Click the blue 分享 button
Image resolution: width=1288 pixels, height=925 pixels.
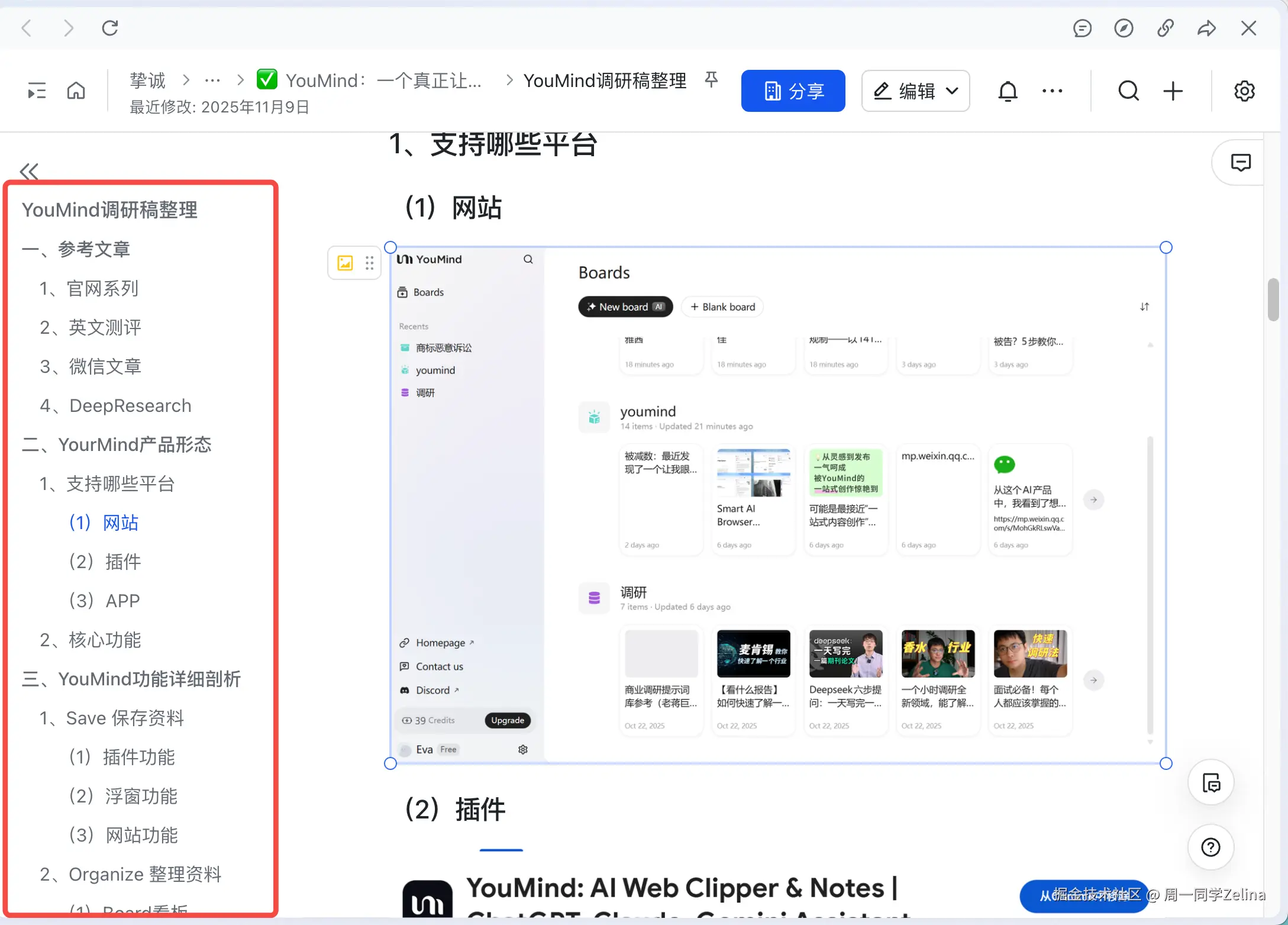[793, 91]
